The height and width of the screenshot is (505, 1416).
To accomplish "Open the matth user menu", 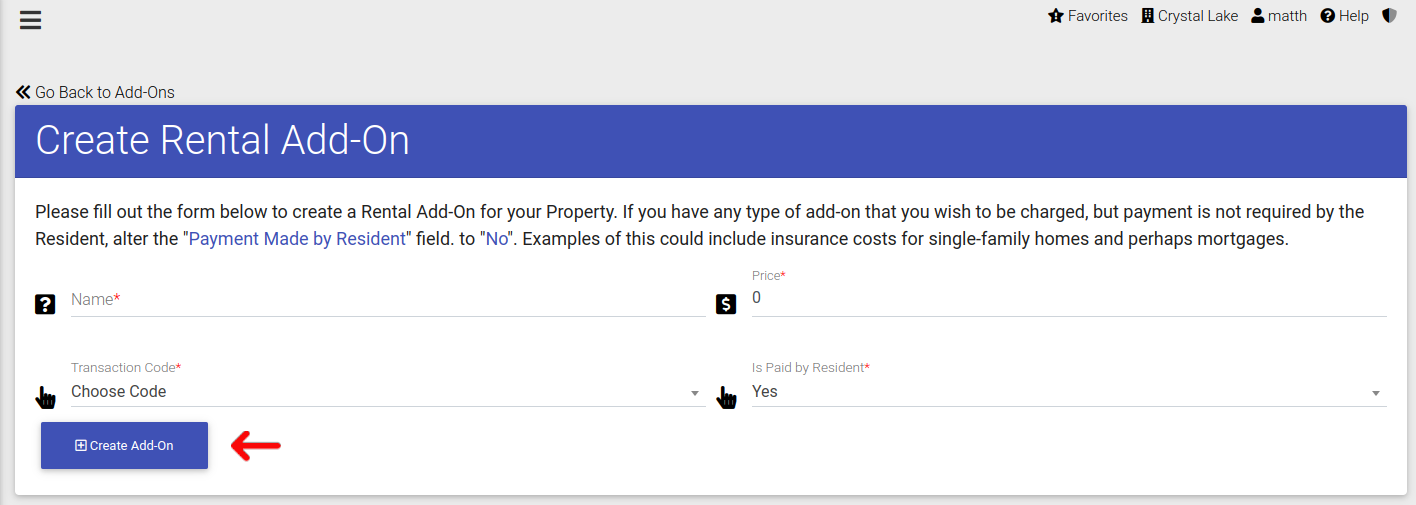I will [1279, 16].
